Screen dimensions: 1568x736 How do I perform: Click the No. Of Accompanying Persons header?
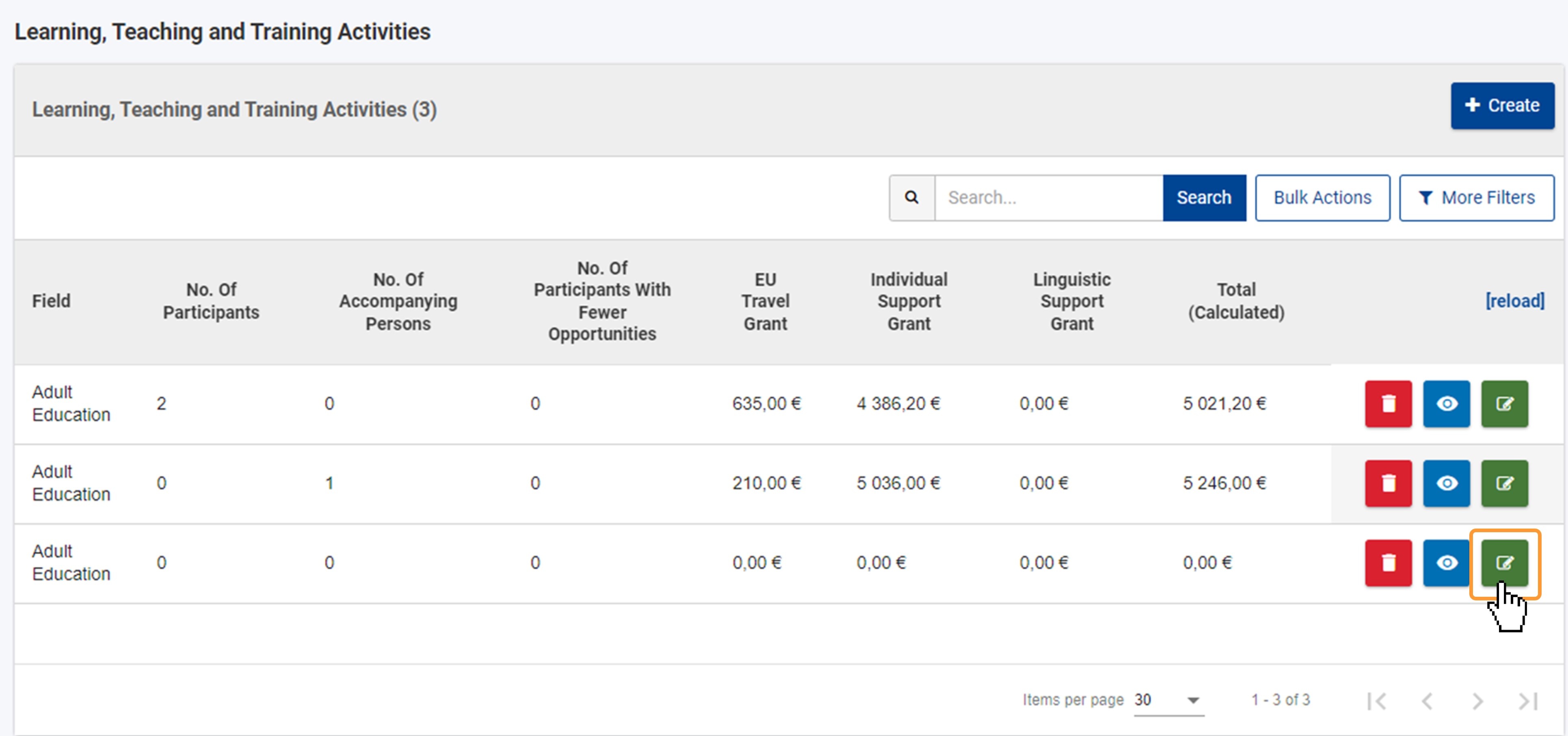click(x=398, y=301)
